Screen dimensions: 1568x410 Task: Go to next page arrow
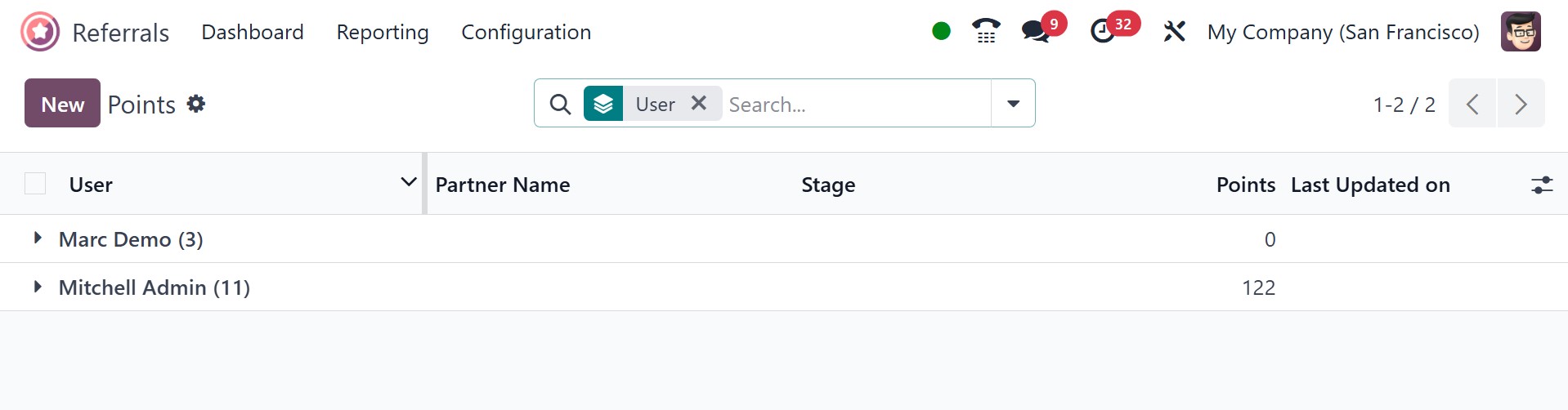tap(1521, 104)
